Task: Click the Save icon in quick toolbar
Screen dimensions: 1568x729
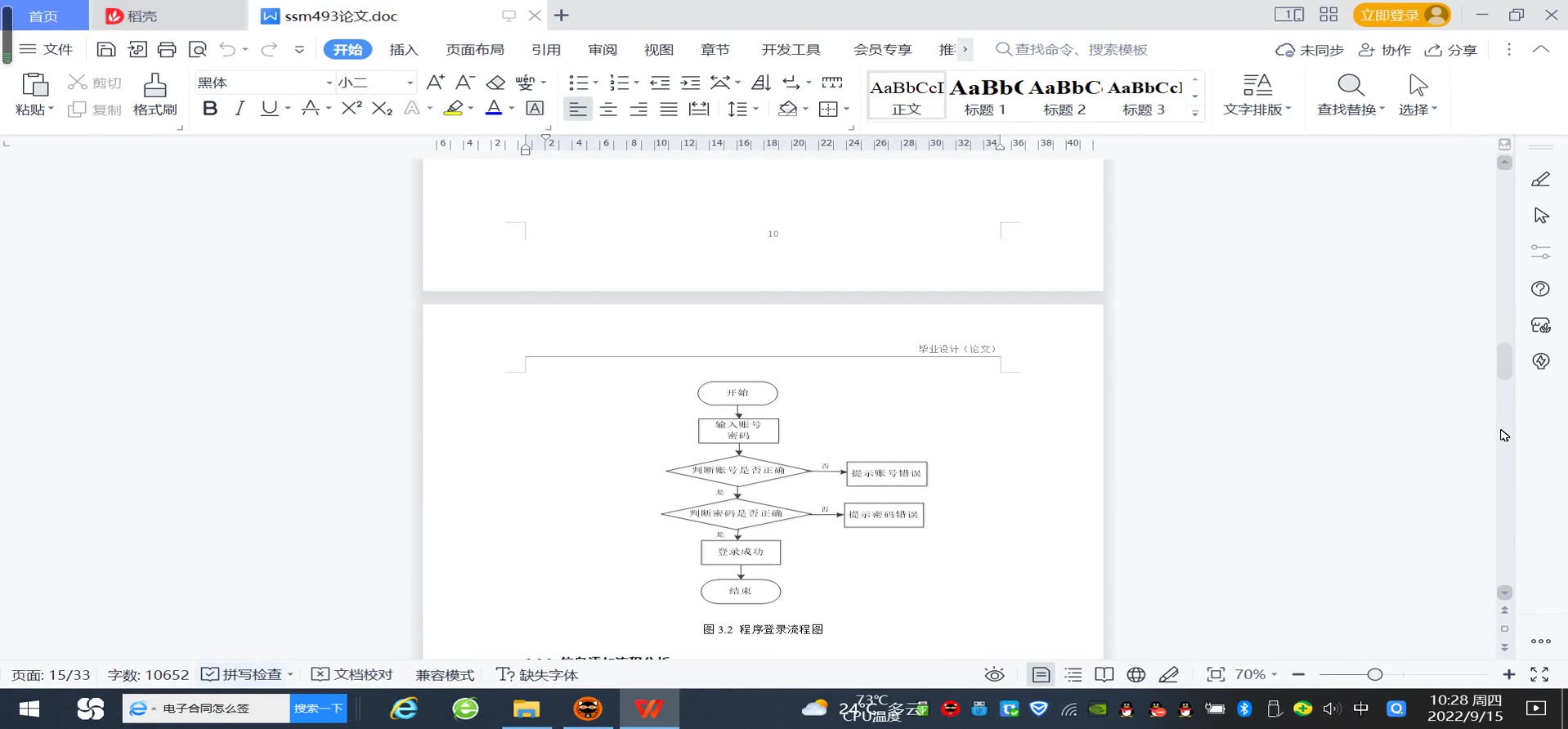Action: click(x=105, y=50)
